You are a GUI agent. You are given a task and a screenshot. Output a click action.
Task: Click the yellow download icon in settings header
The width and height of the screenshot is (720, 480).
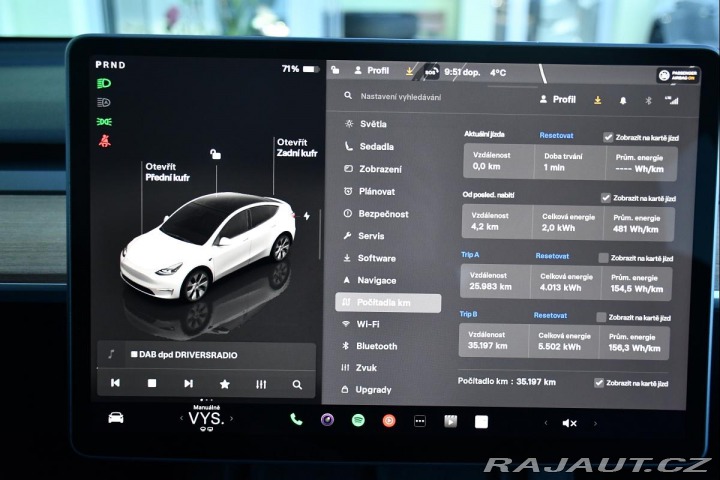[597, 100]
